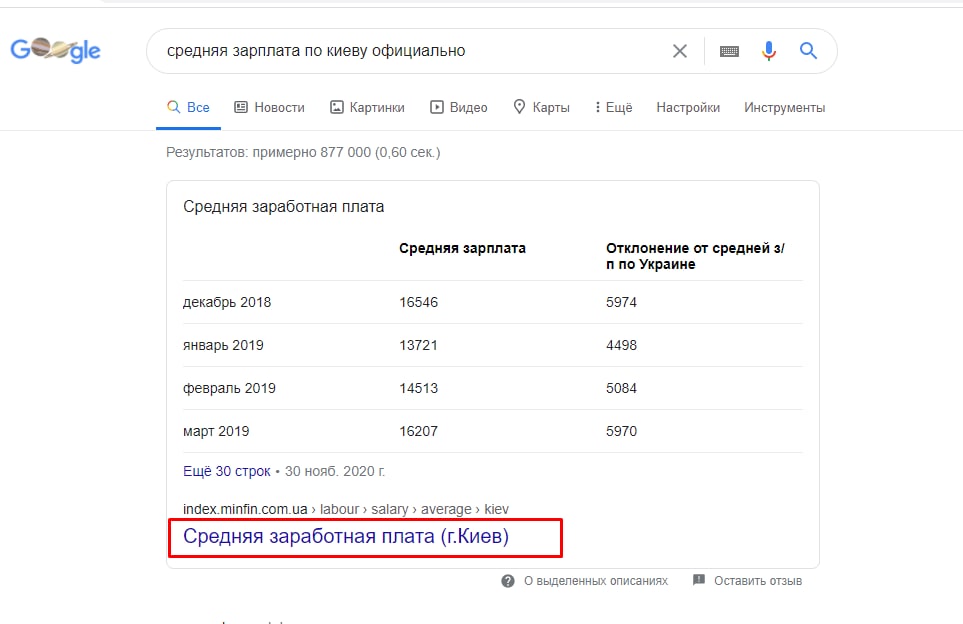This screenshot has width=963, height=624.
Task: Submit search with magnifier icon
Action: tap(808, 51)
